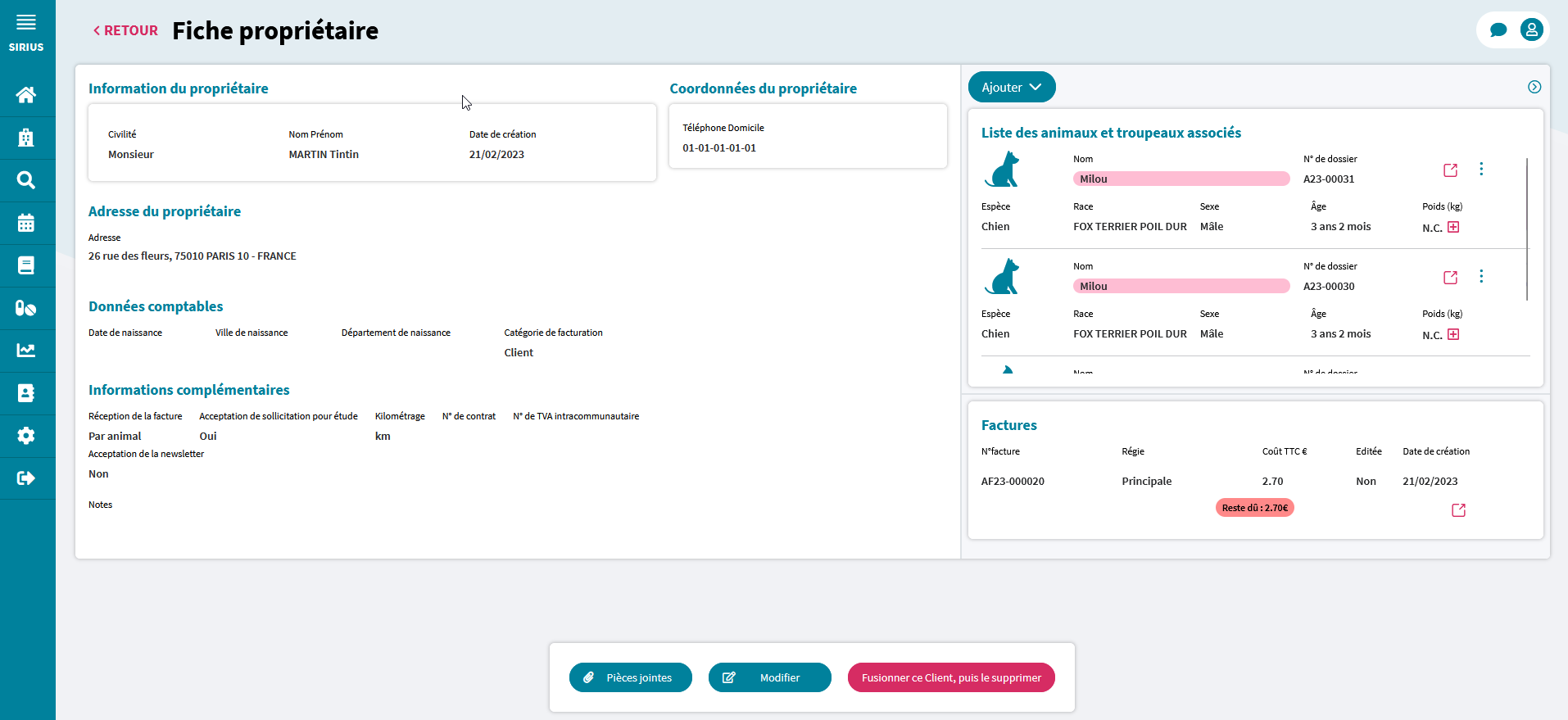
Task: Open the chat messages bubble icon
Action: click(x=1498, y=30)
